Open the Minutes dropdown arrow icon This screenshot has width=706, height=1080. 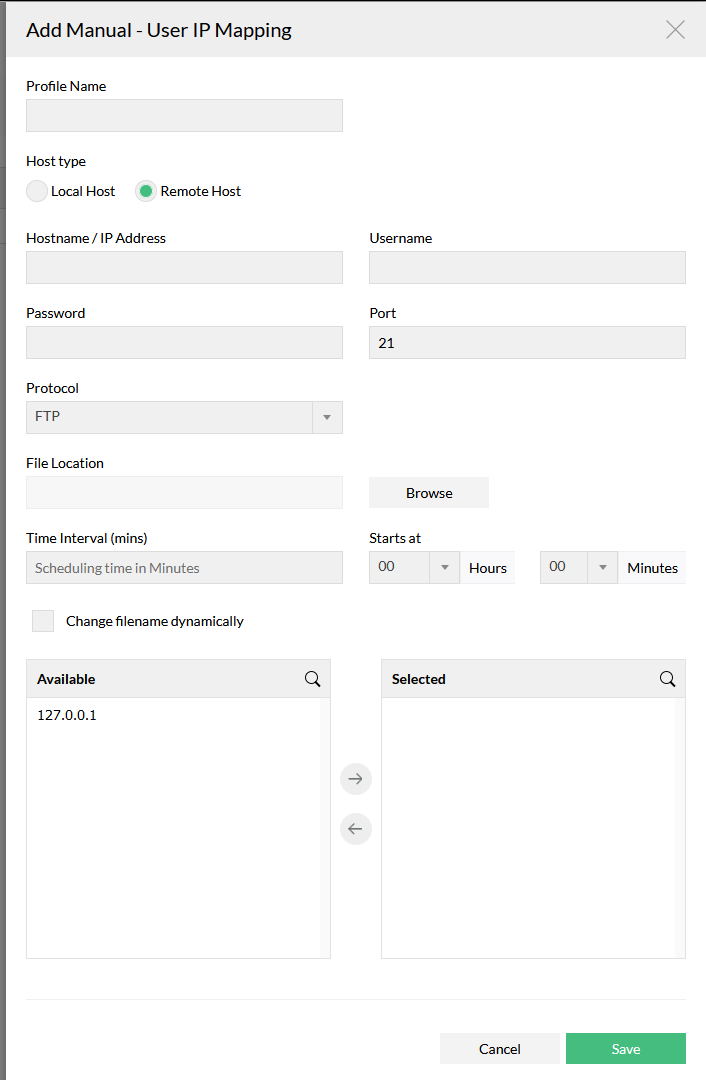pos(603,567)
